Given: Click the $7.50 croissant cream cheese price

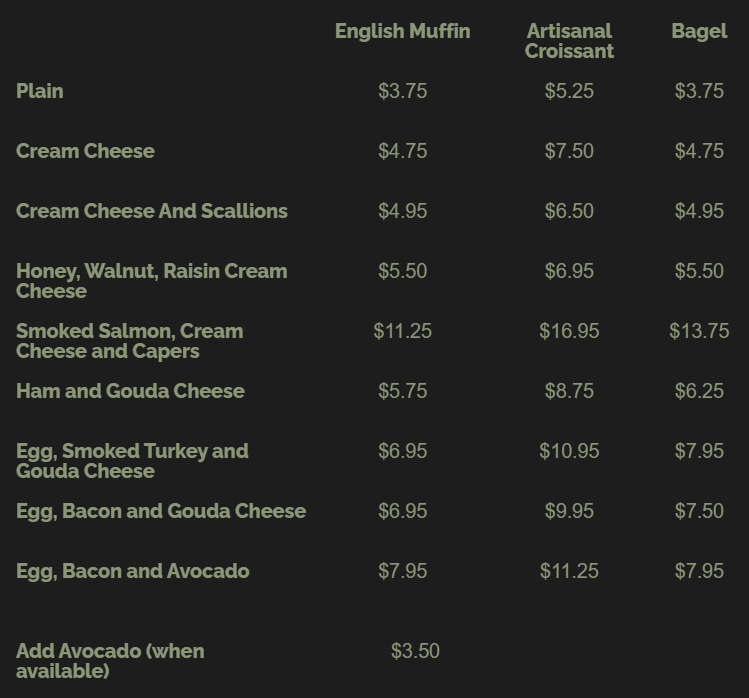Looking at the screenshot, I should click(569, 151).
